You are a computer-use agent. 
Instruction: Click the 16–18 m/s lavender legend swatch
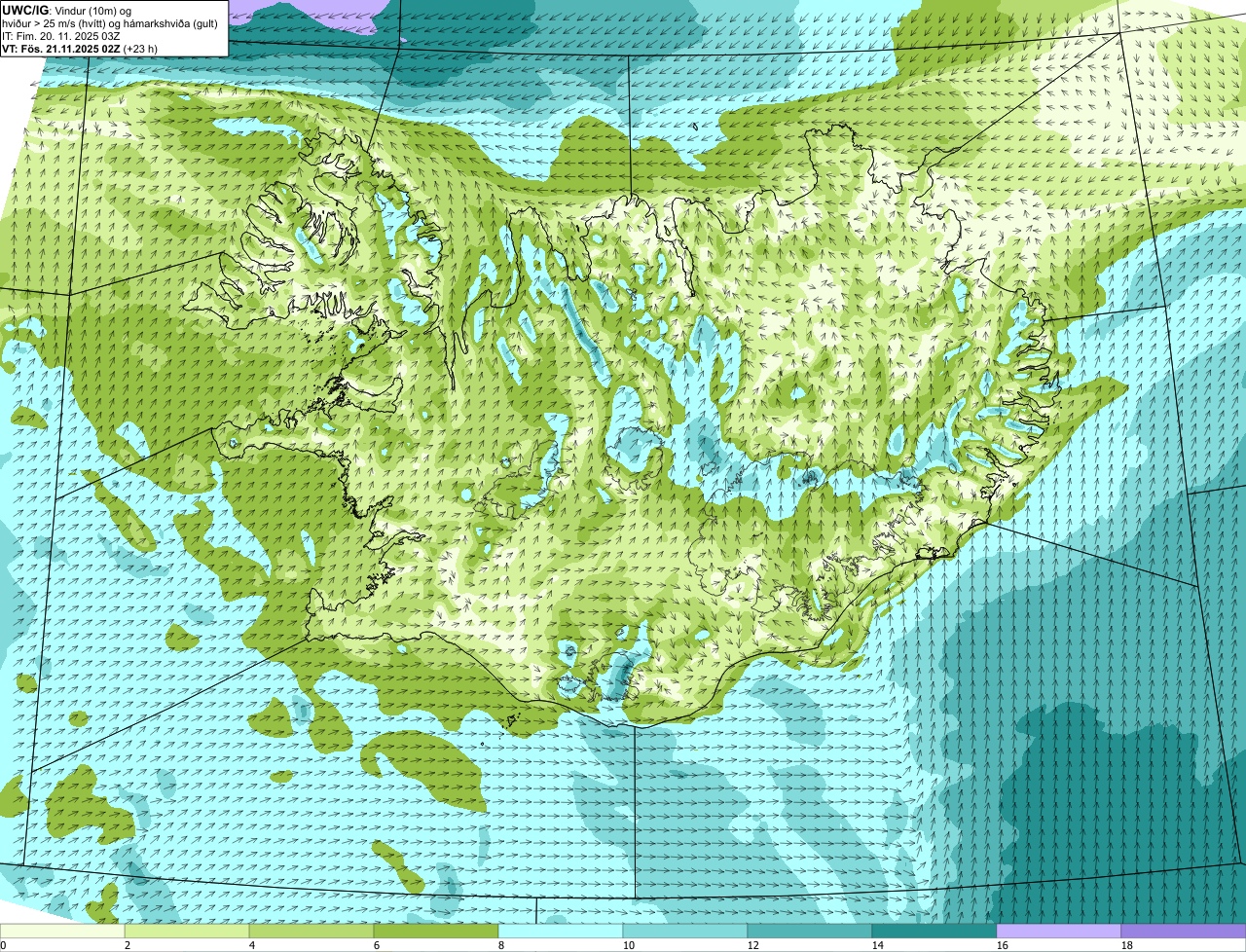tap(1059, 932)
